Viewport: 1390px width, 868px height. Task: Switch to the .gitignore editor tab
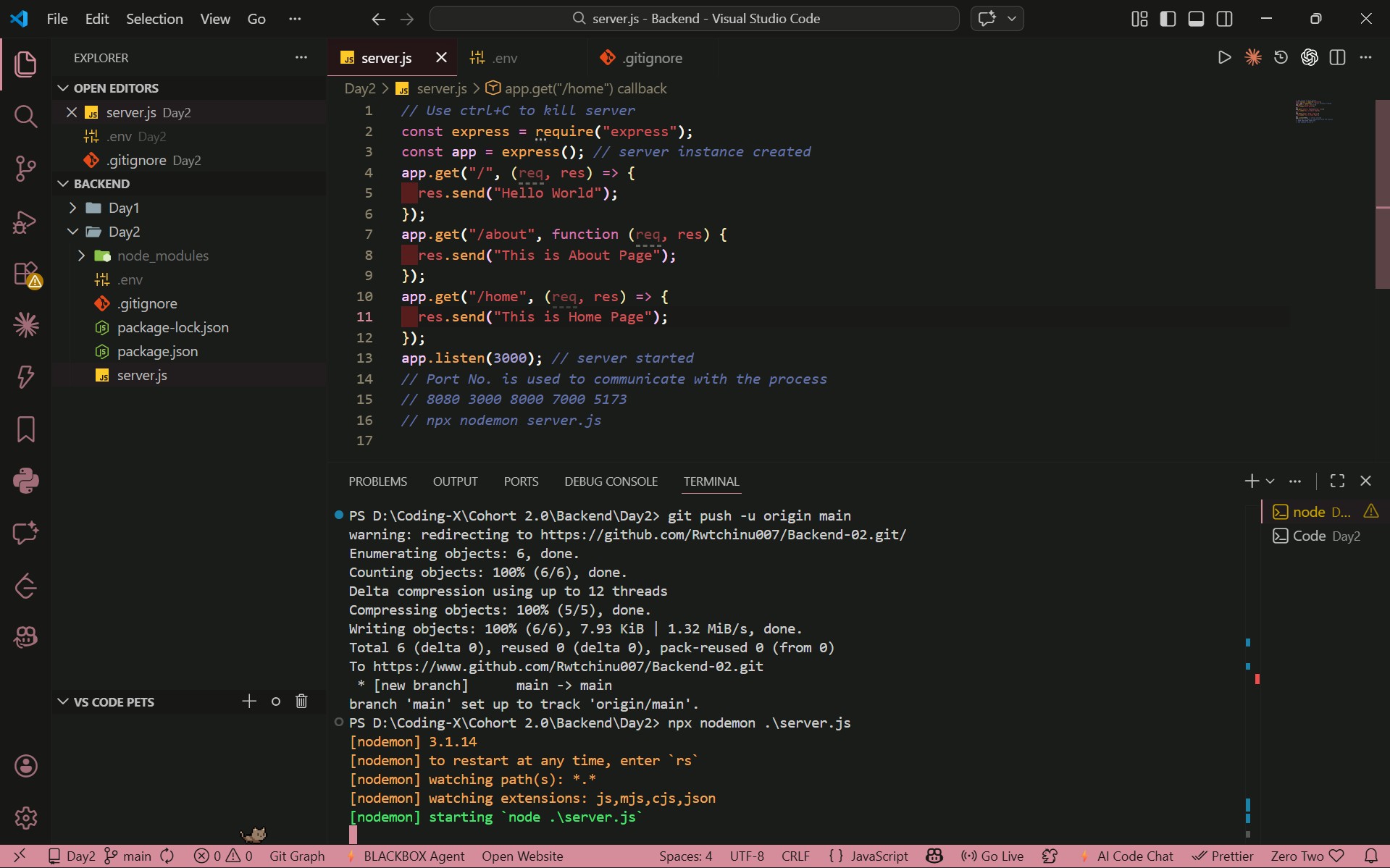point(651,58)
